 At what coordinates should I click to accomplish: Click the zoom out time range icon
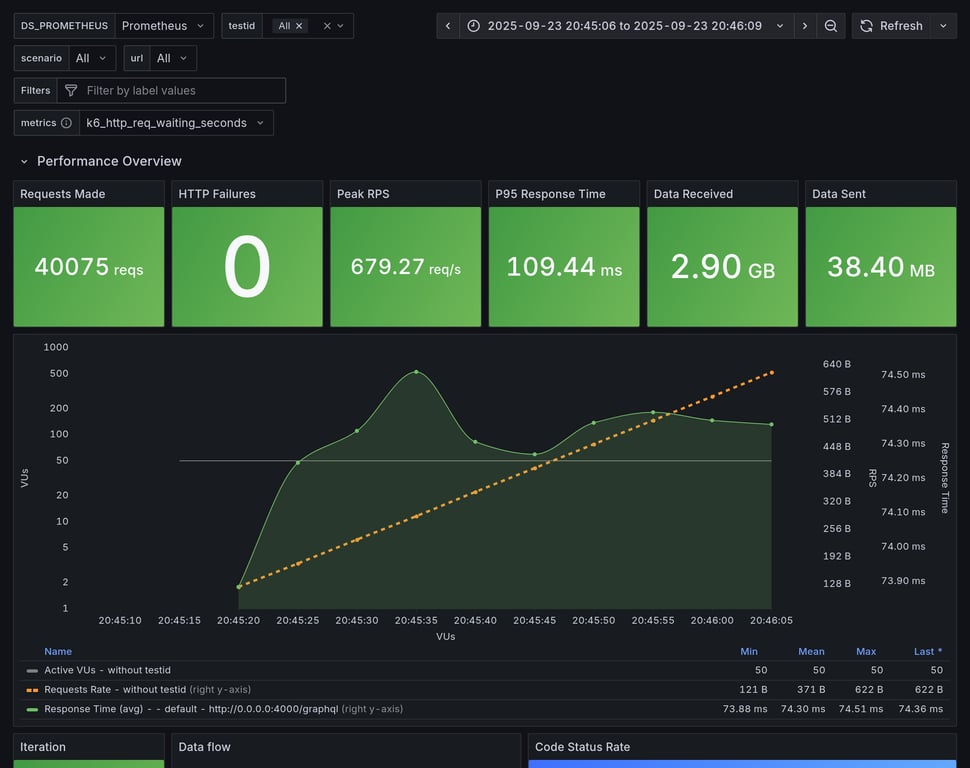[831, 26]
